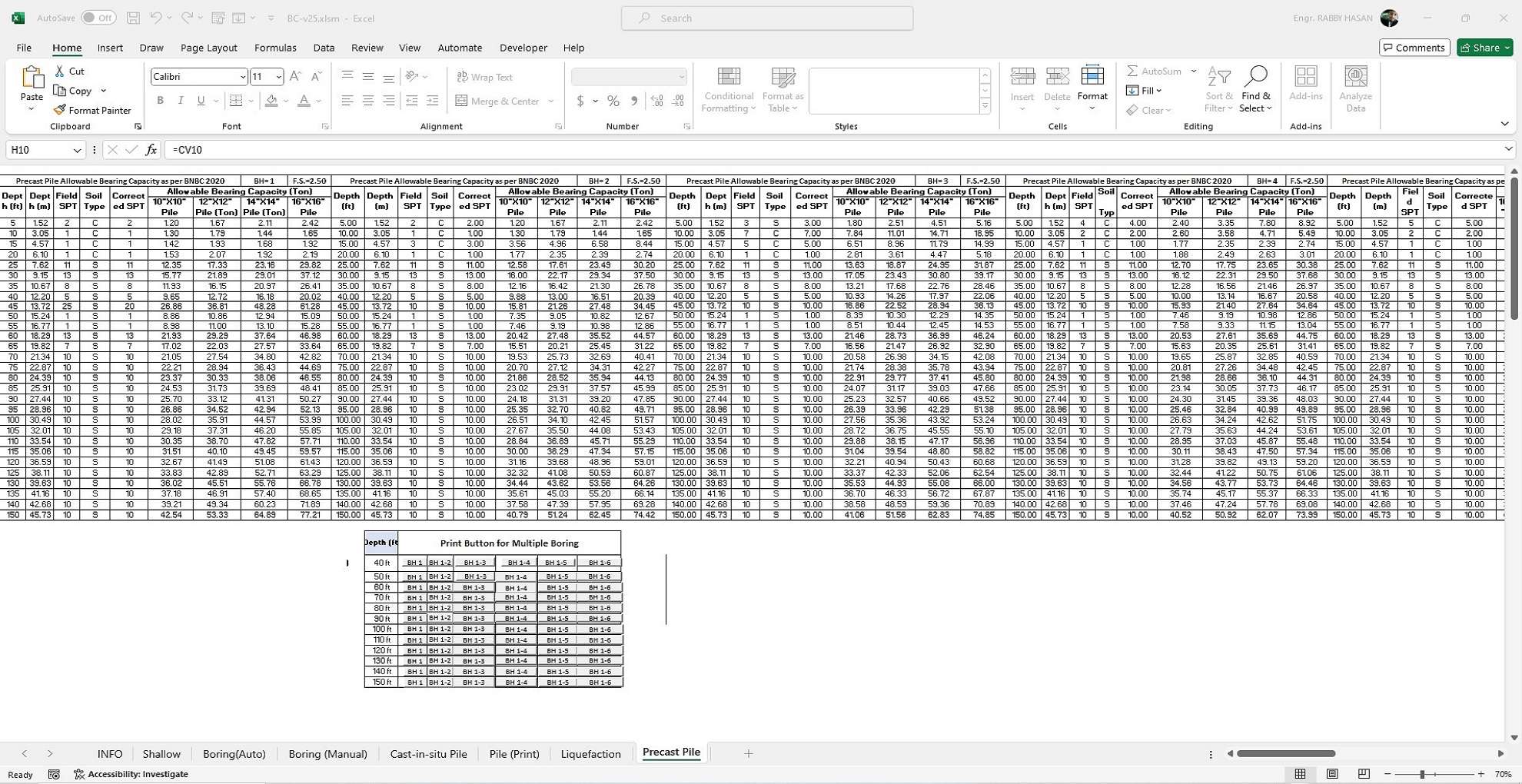Open Find & Select magnifier tool
The height and width of the screenshot is (784, 1522).
(x=1255, y=77)
